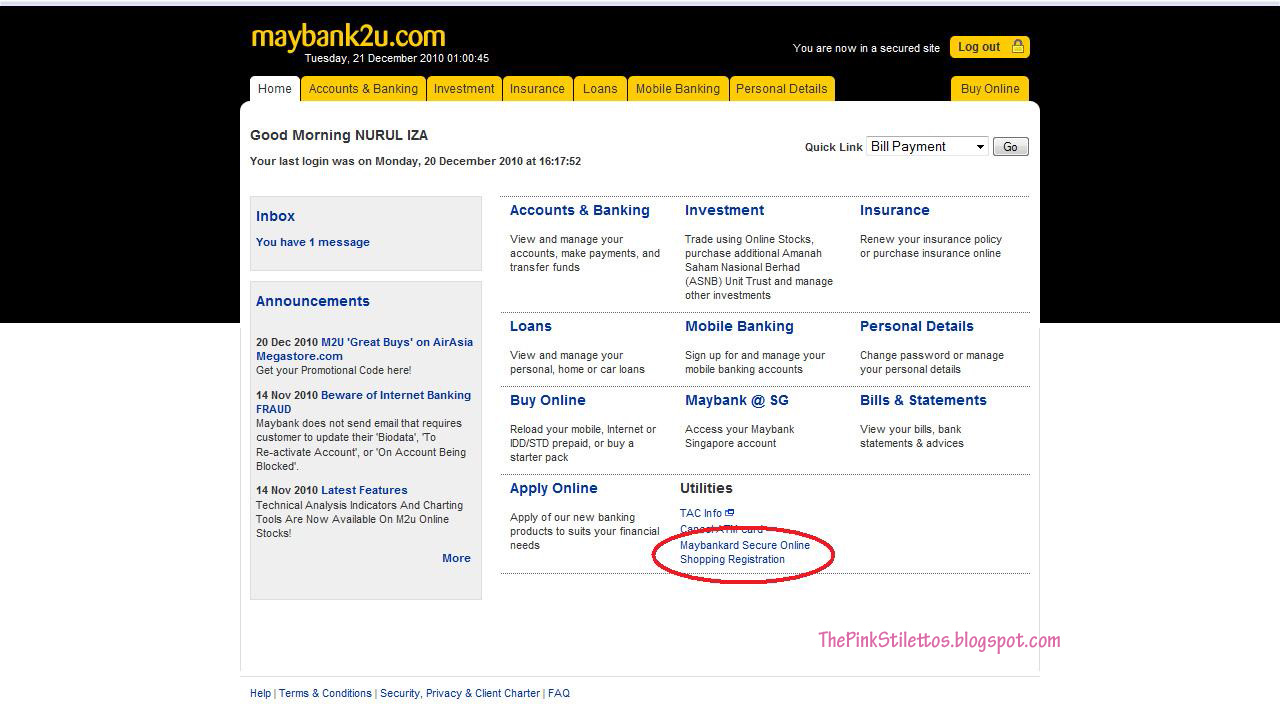Click the Go button

click(x=1010, y=147)
